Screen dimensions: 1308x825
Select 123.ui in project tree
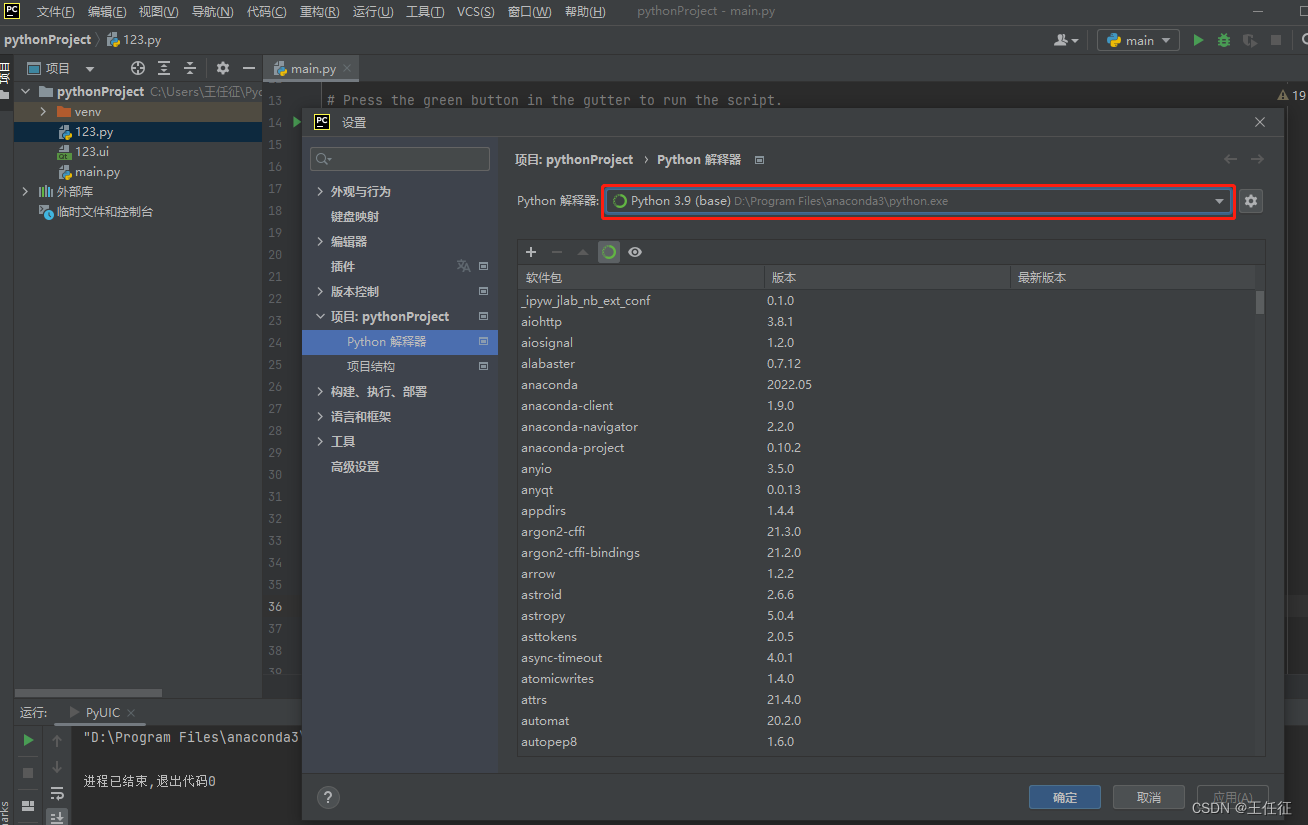point(92,151)
